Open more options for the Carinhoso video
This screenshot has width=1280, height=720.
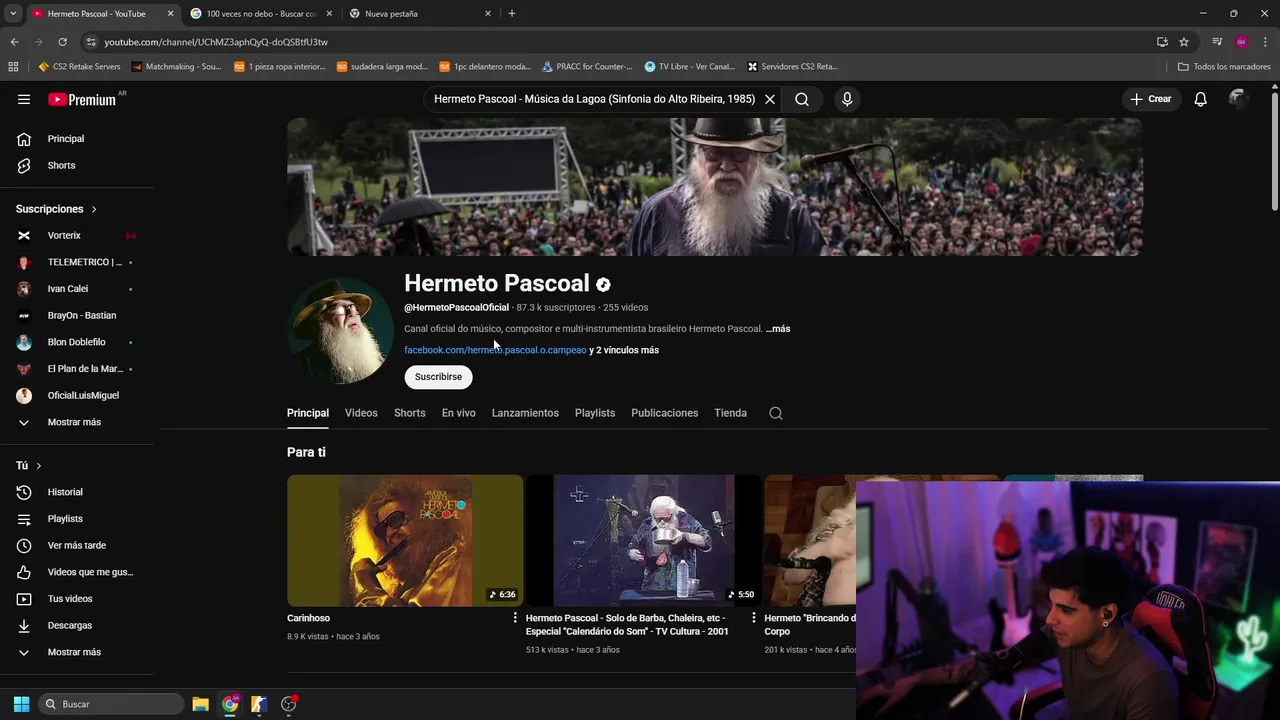[516, 618]
